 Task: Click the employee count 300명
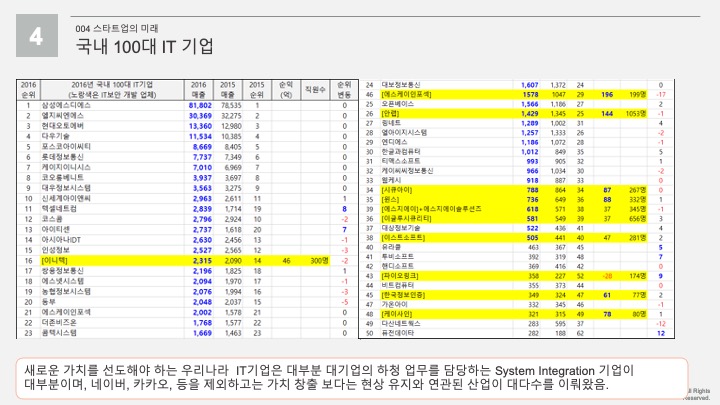(x=319, y=260)
